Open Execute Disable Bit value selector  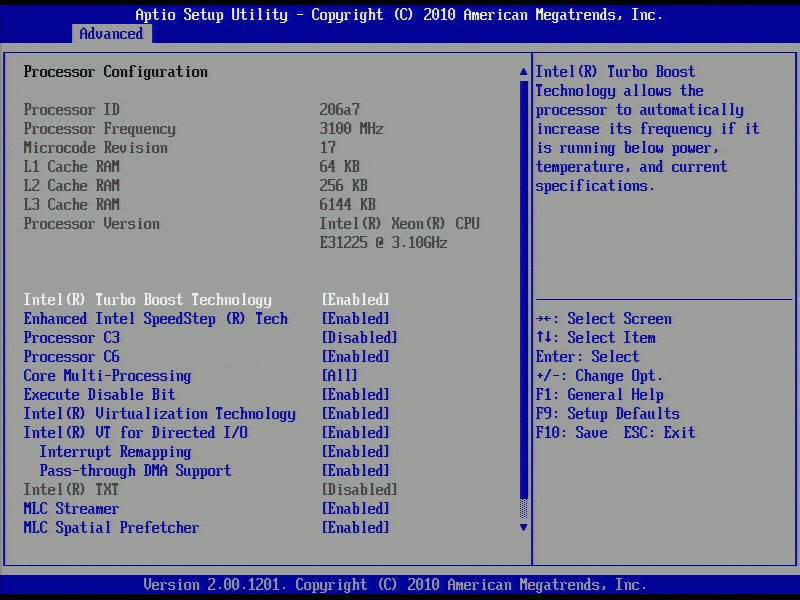pyautogui.click(x=355, y=395)
